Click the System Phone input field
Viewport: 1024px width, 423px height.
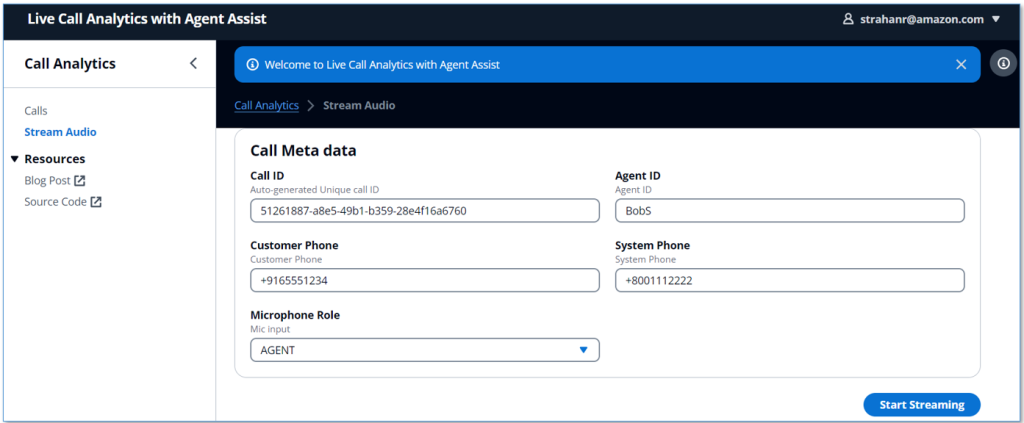(x=790, y=281)
